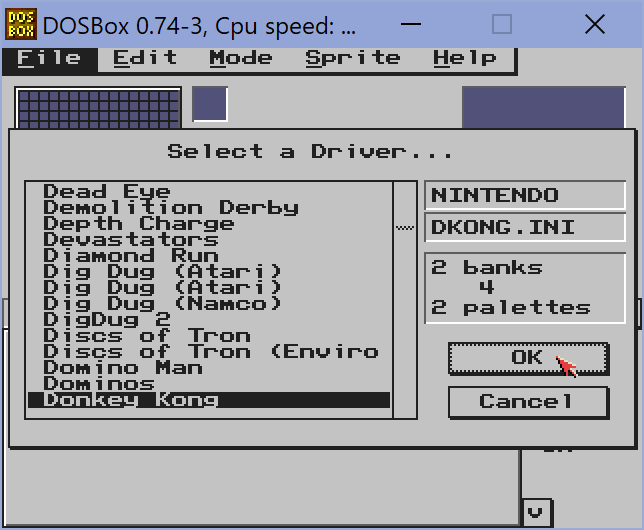Pick Domino Man driver
This screenshot has width=644, height=530.
[x=209, y=368]
